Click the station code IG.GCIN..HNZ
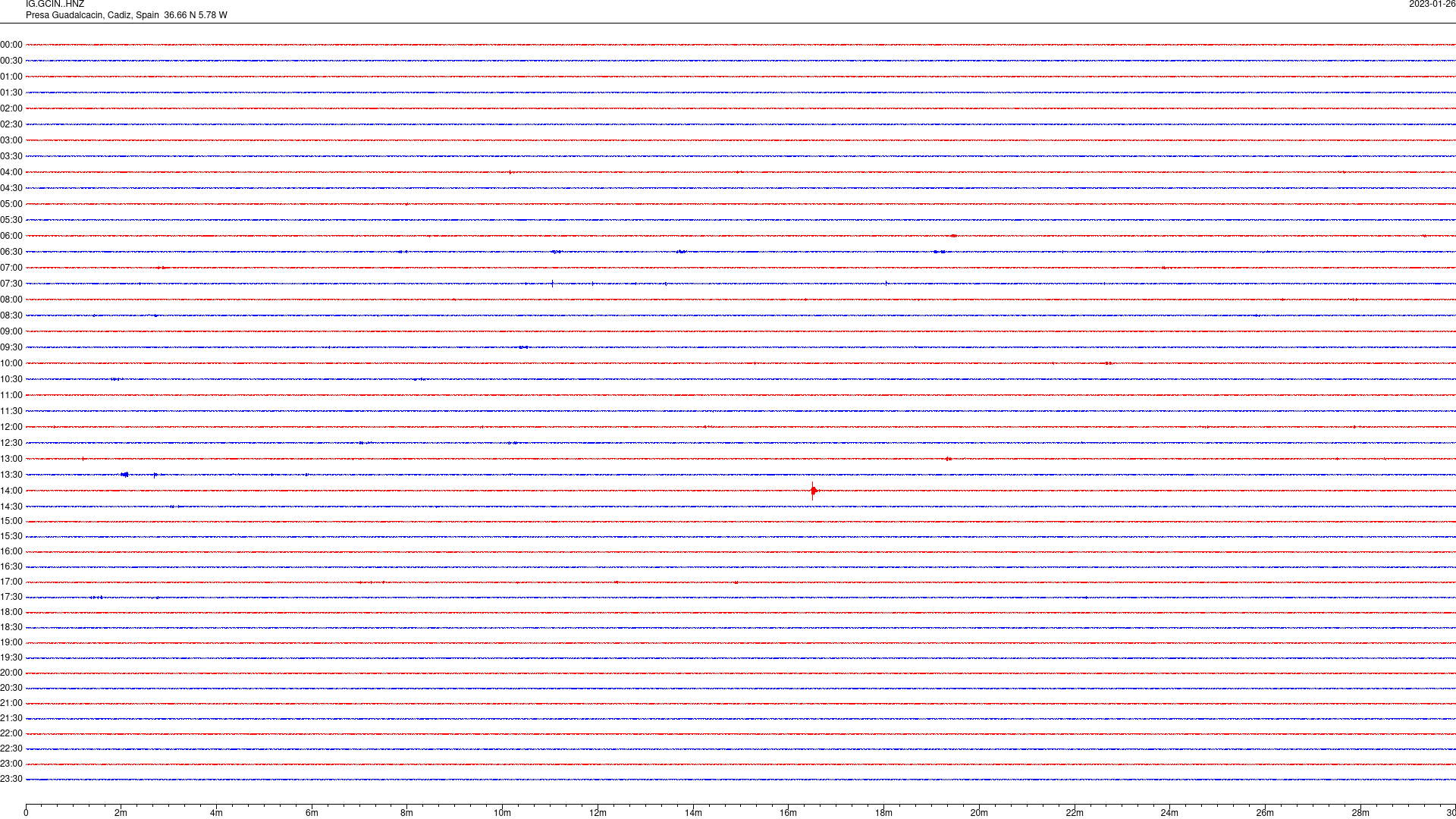 55,5
